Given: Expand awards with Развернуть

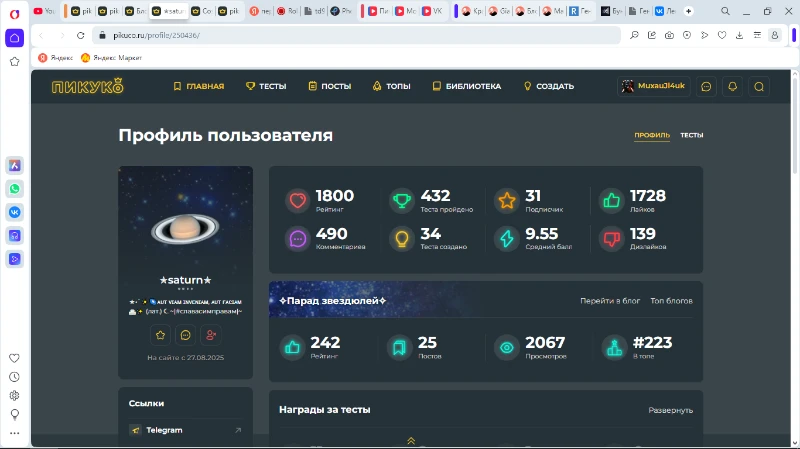Looking at the screenshot, I should 670,410.
